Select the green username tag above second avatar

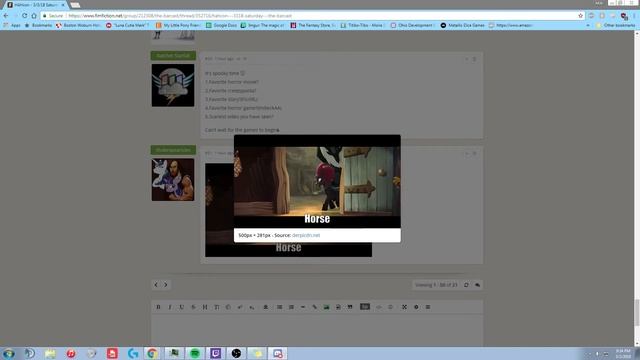[x=173, y=150]
